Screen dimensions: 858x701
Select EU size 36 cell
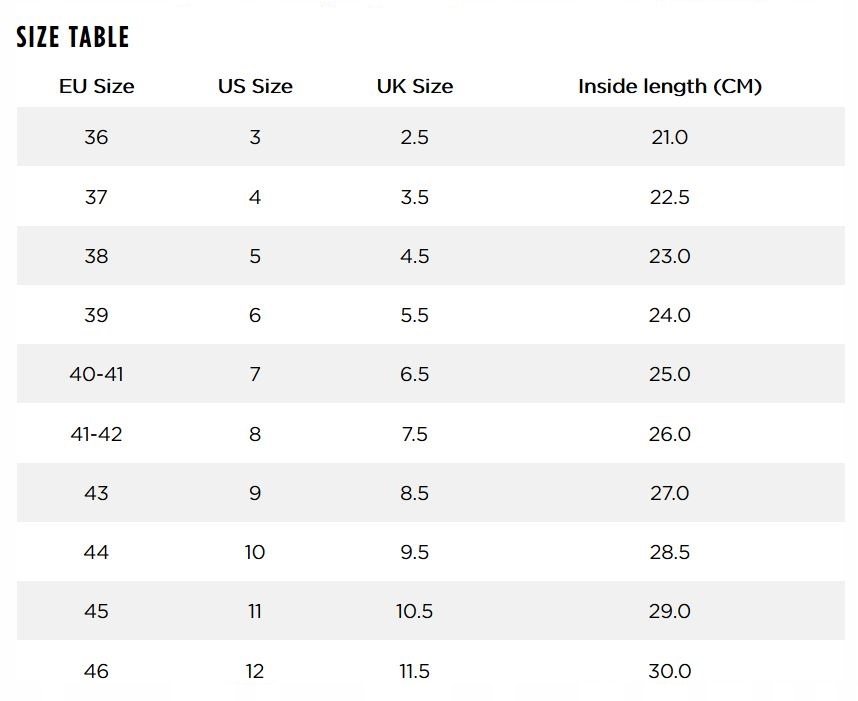point(96,137)
